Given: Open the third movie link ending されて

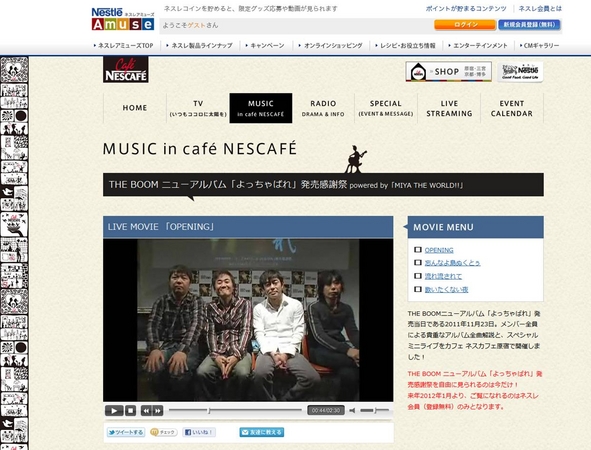Looking at the screenshot, I should (443, 276).
